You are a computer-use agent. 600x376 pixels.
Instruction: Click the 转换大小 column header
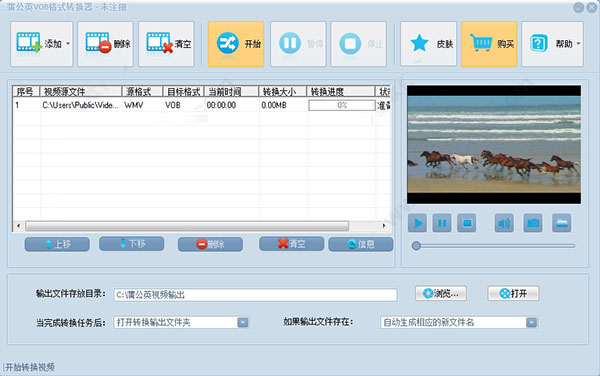click(x=283, y=92)
